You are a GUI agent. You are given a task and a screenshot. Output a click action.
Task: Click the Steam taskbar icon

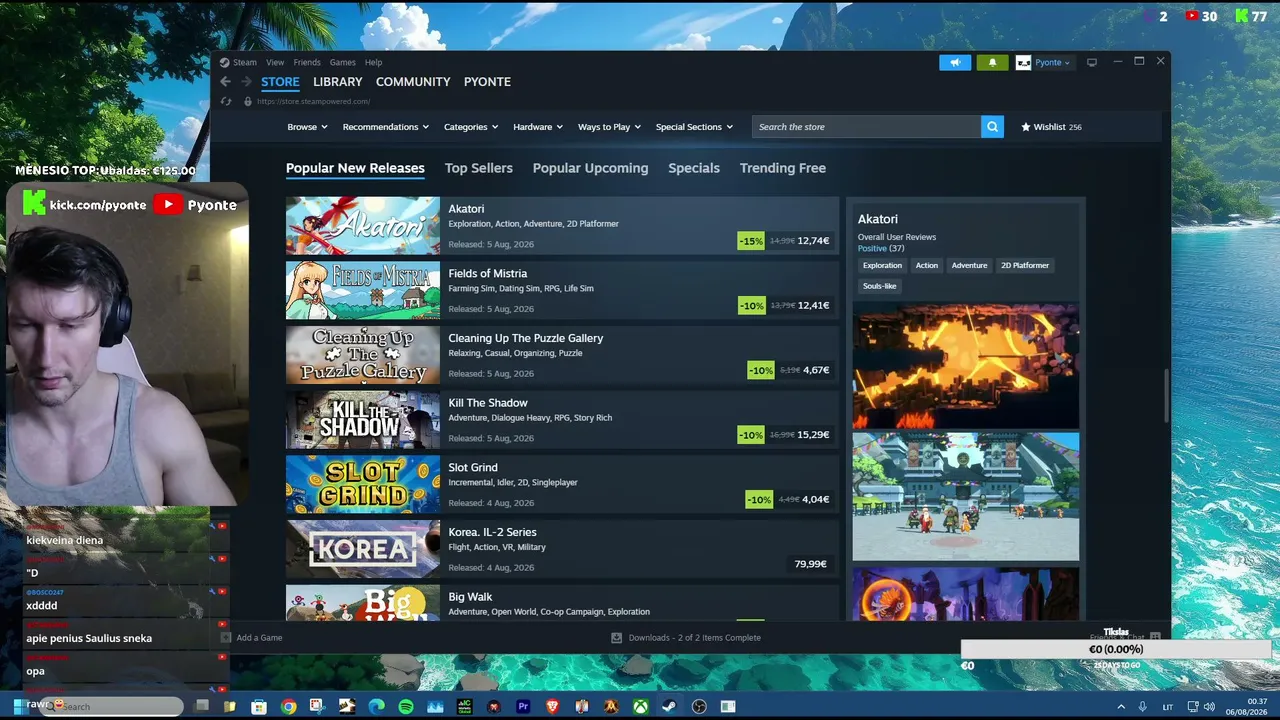[669, 707]
